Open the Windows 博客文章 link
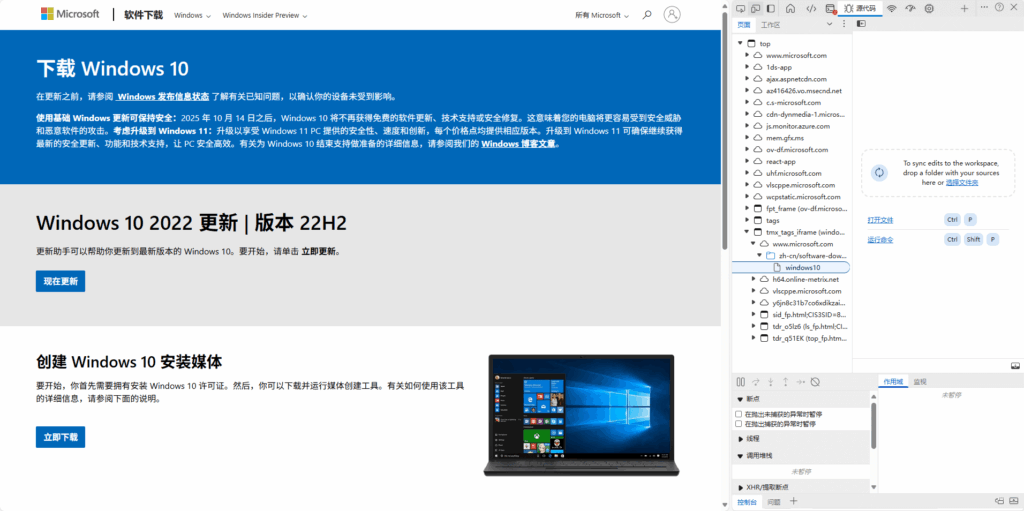 tap(519, 144)
